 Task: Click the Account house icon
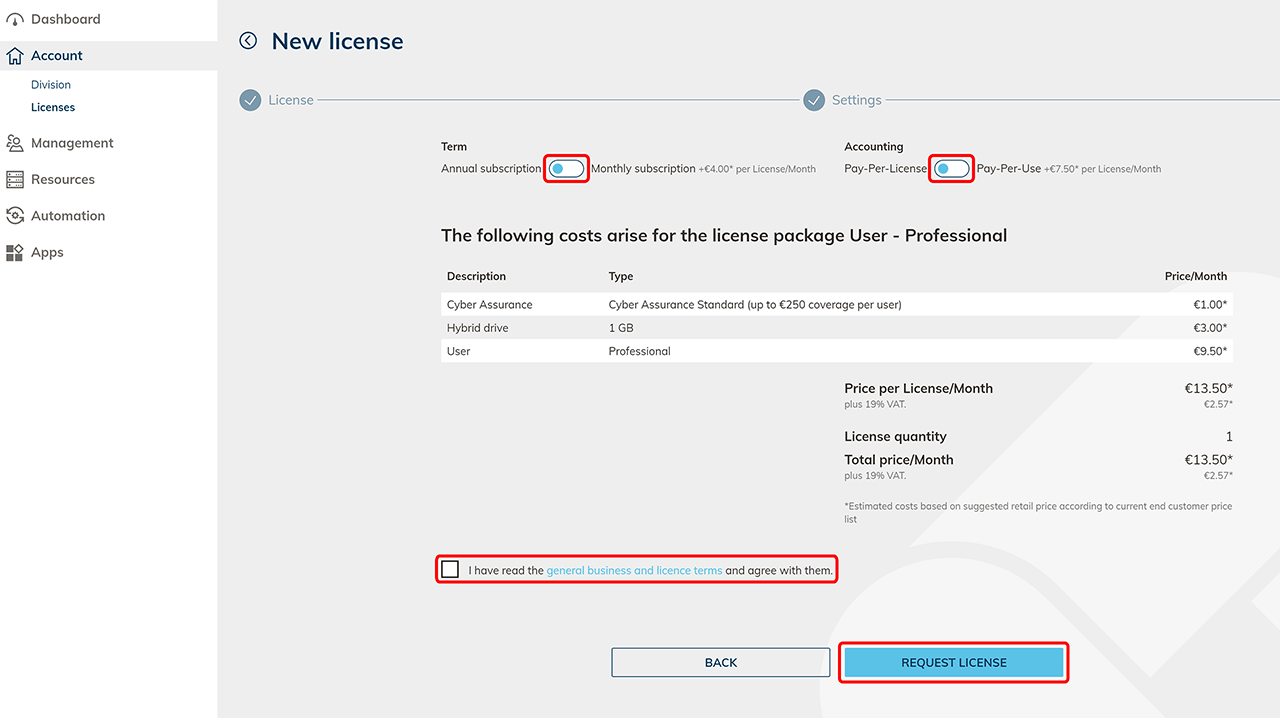coord(15,56)
